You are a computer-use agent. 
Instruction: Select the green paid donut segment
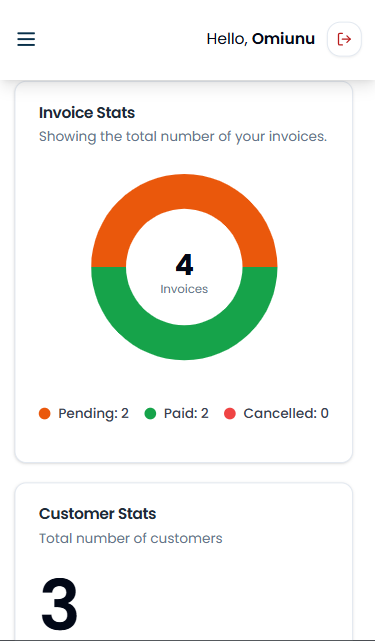[x=184, y=343]
